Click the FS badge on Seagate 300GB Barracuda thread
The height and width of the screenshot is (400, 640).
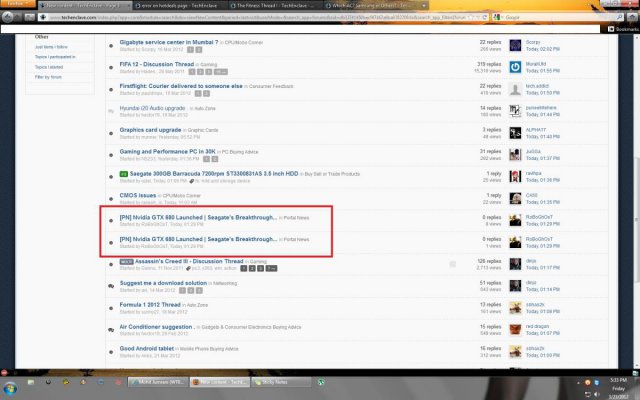coord(124,174)
